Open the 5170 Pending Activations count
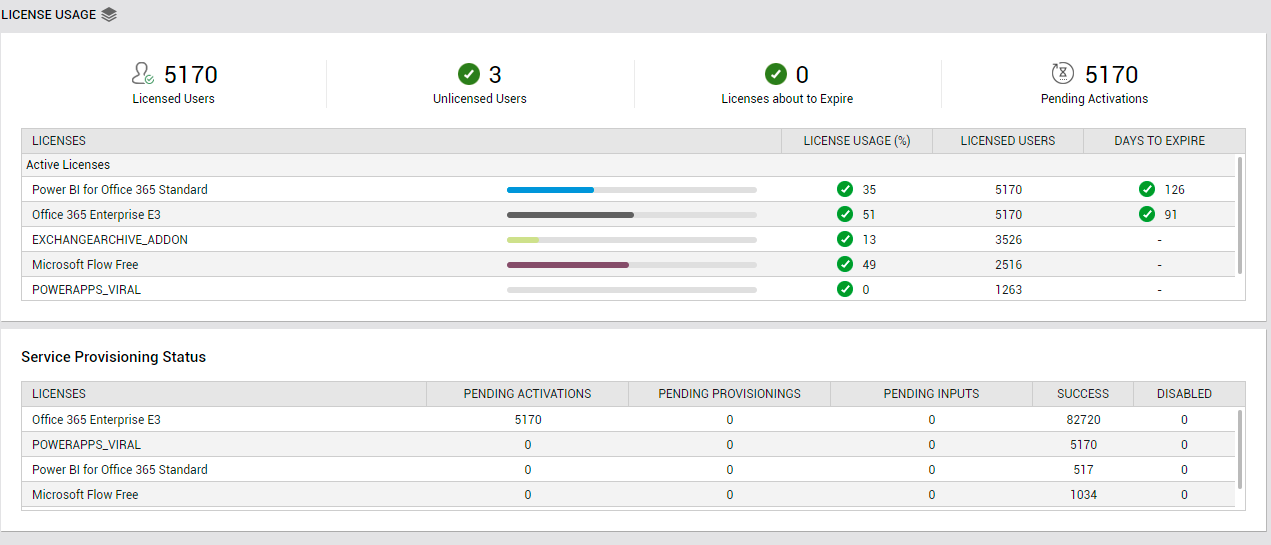1271x545 pixels. 1112,75
